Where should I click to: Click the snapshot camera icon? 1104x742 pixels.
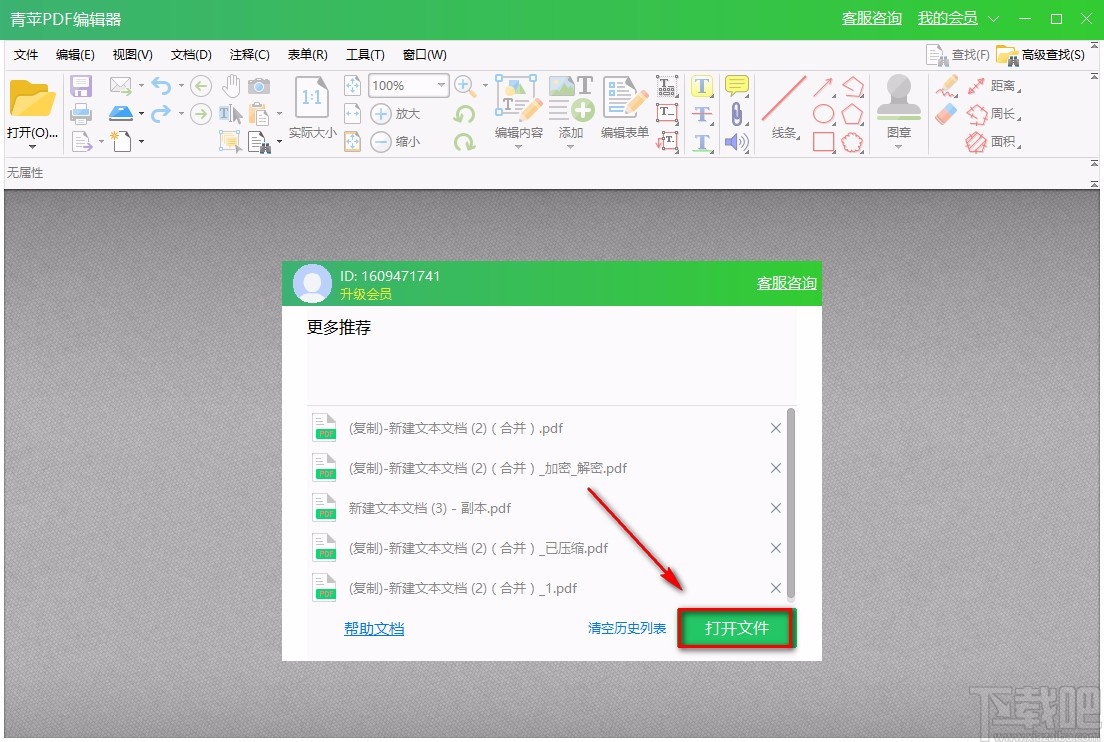click(x=260, y=85)
